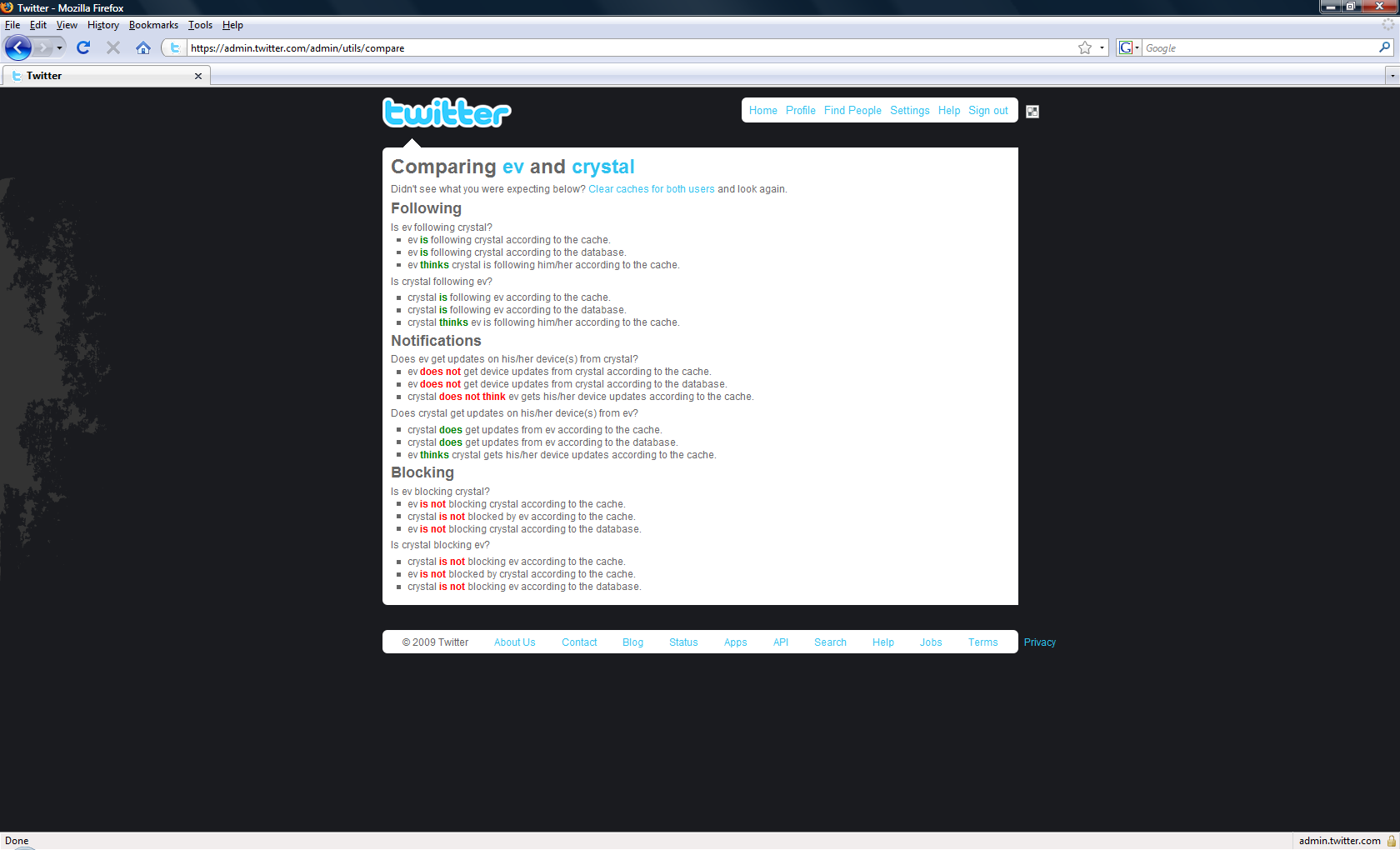The image size is (1400, 850).
Task: Click Help in the Twitter top navigation
Action: click(x=949, y=111)
